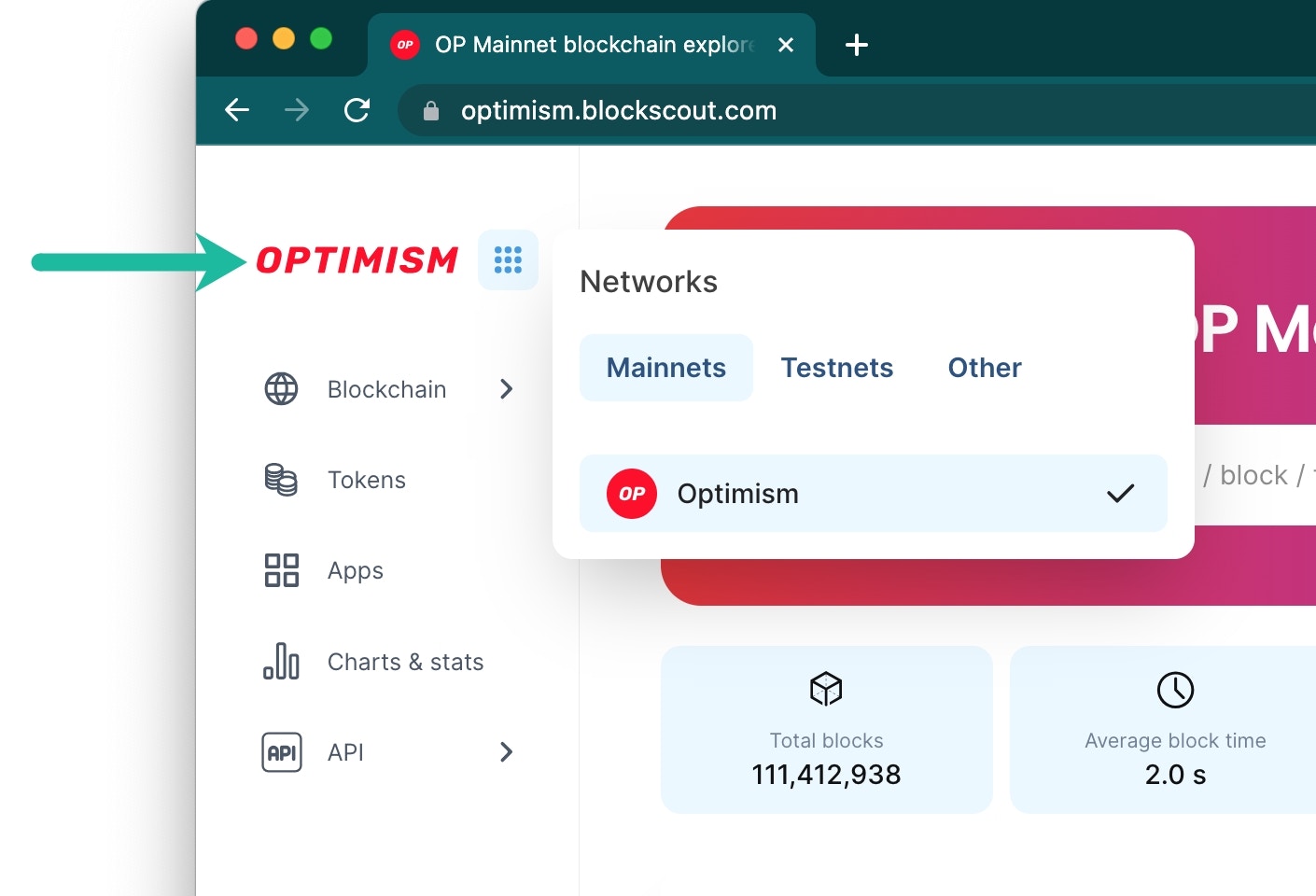1316x896 pixels.
Task: Click the Total blocks cube icon
Action: pos(826,689)
